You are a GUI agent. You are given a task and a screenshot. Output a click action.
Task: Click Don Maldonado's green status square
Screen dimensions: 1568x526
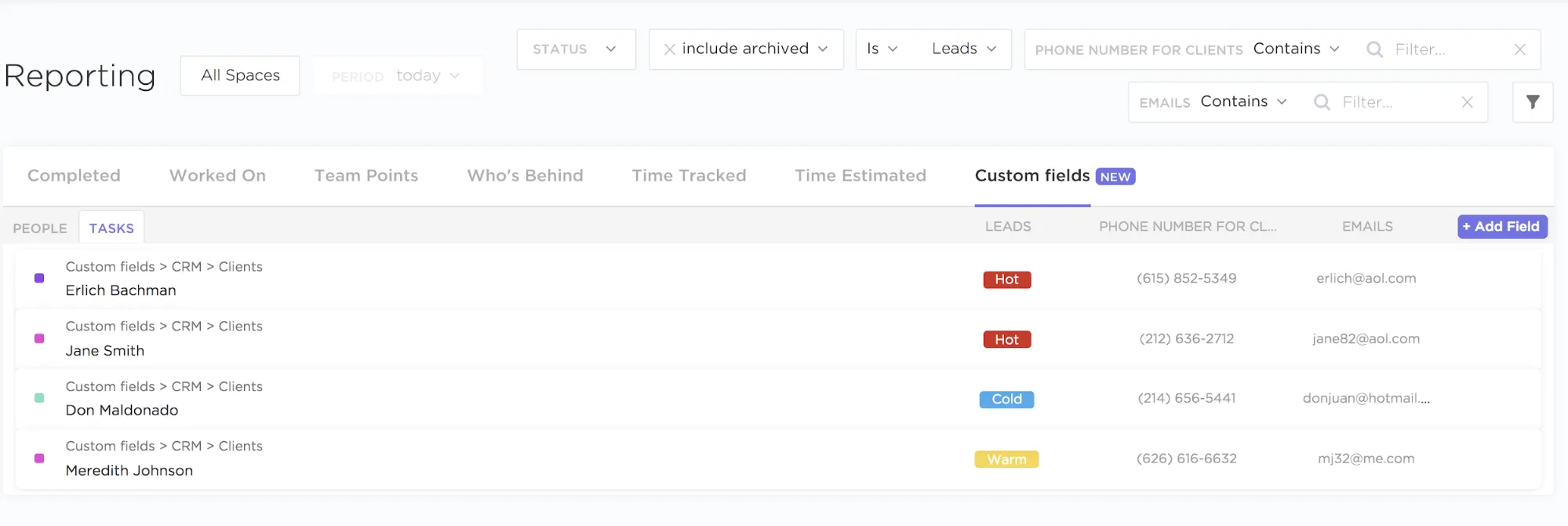39,398
